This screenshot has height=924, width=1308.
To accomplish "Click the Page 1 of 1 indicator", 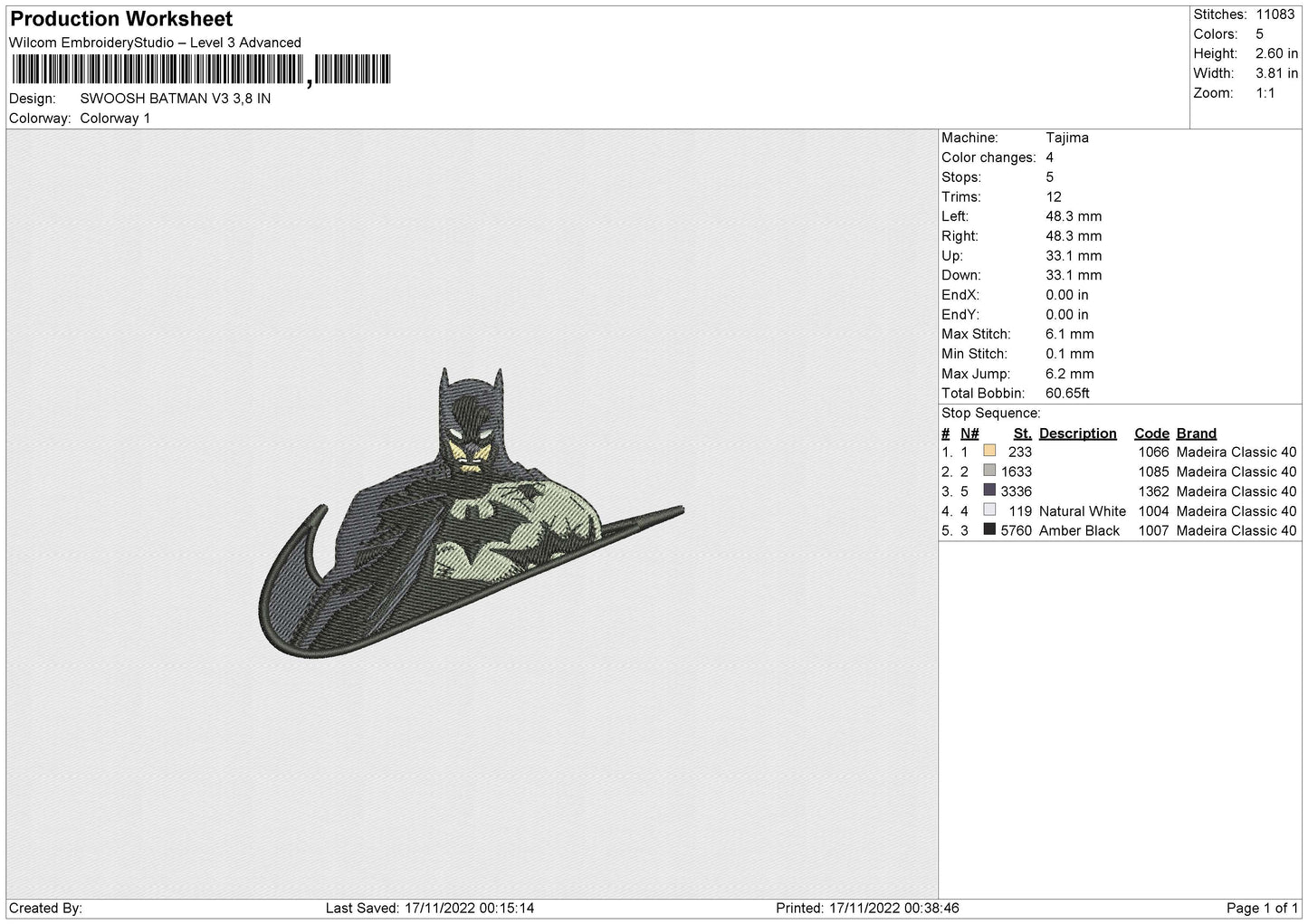I will (x=1262, y=908).
